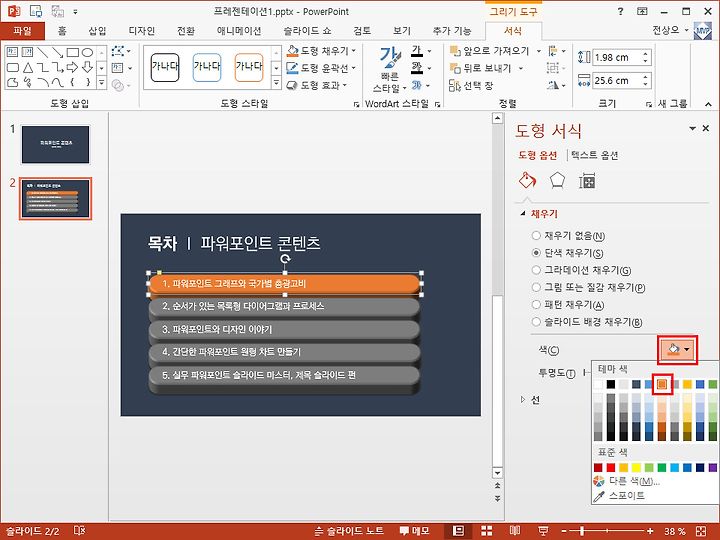This screenshot has height=540, width=720.
Task: Pick the orange theme color swatch
Action: point(662,384)
